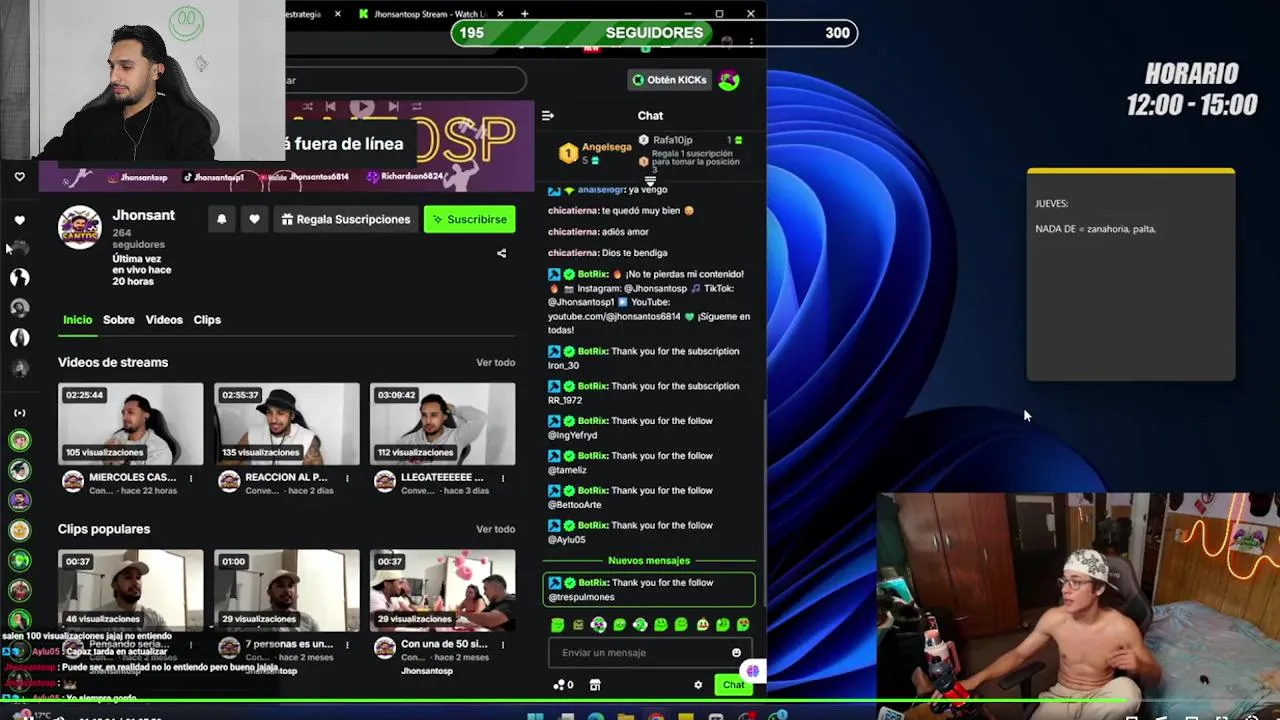Select the first green emote in quick emote row
Viewport: 1280px width, 720px height.
click(x=557, y=625)
